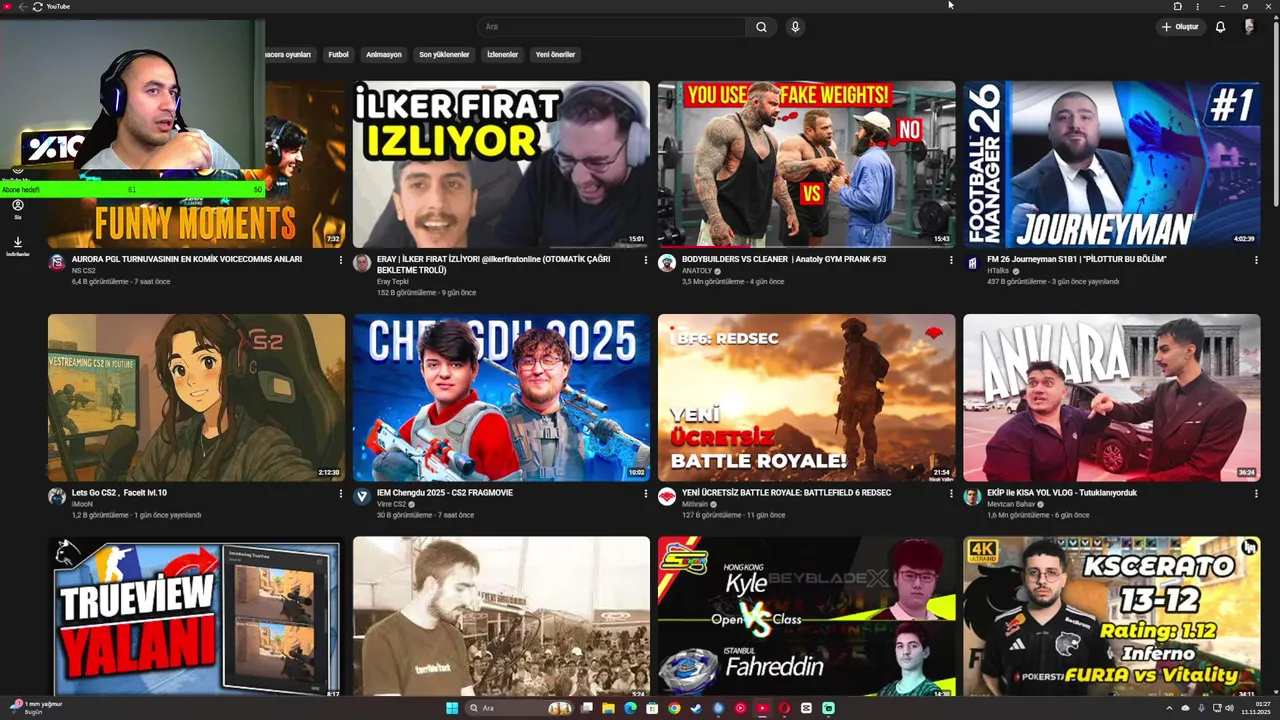Click the volume speaker icon in the tray
1280x720 pixels.
[x=1229, y=708]
